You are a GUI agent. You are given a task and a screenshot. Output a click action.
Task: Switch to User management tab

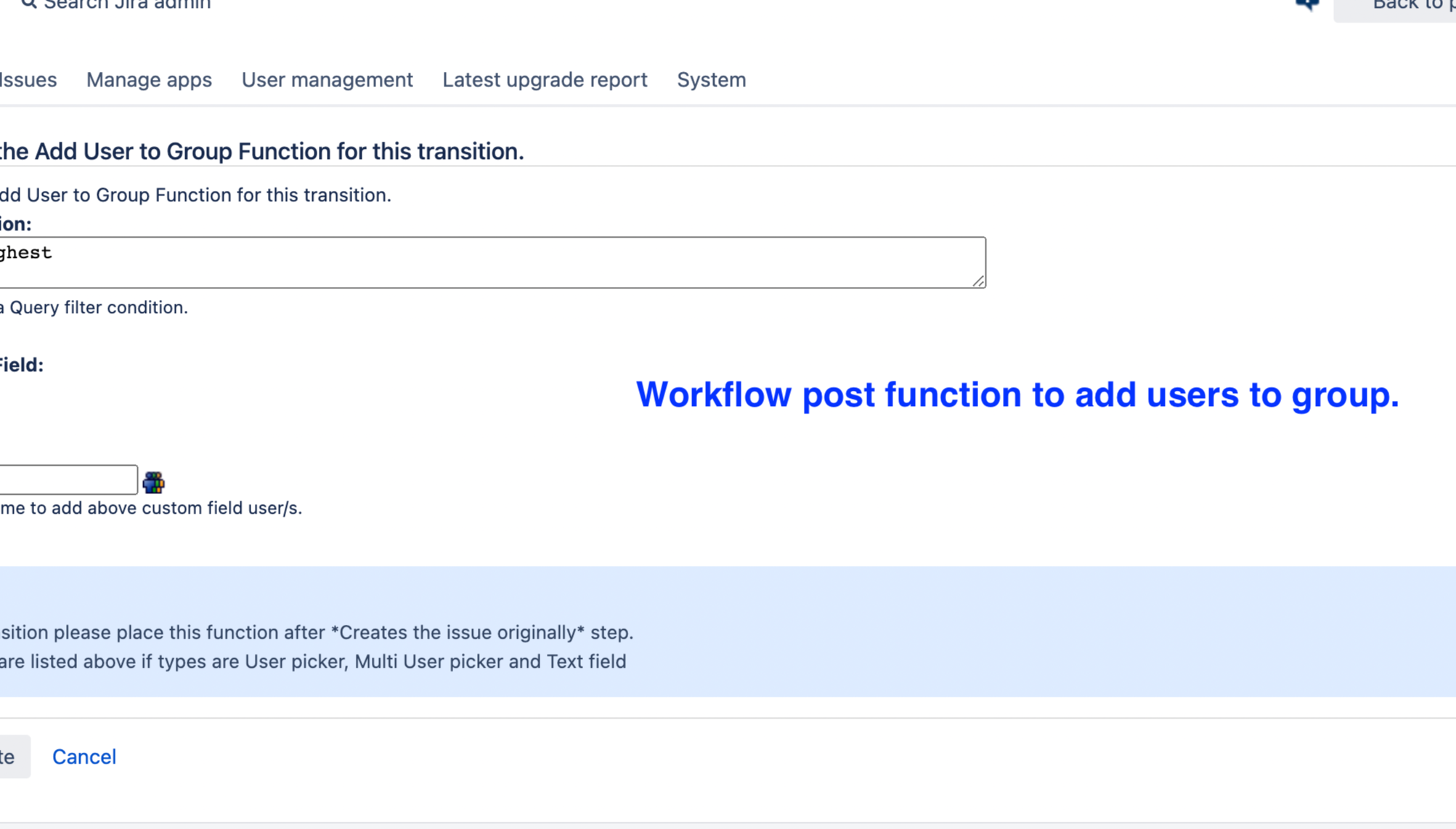coord(327,79)
